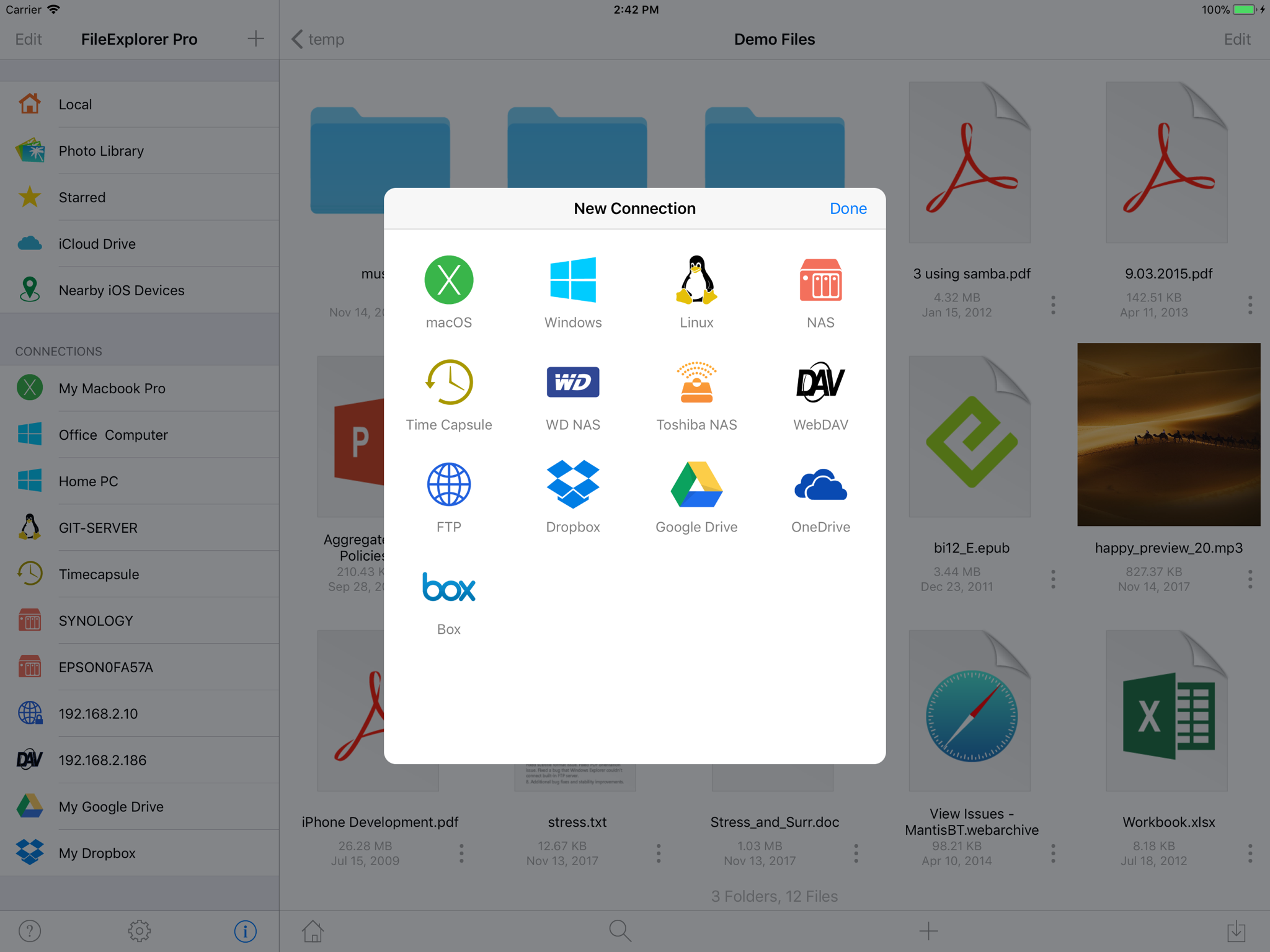Open the GIT-SERVER connection

point(140,528)
